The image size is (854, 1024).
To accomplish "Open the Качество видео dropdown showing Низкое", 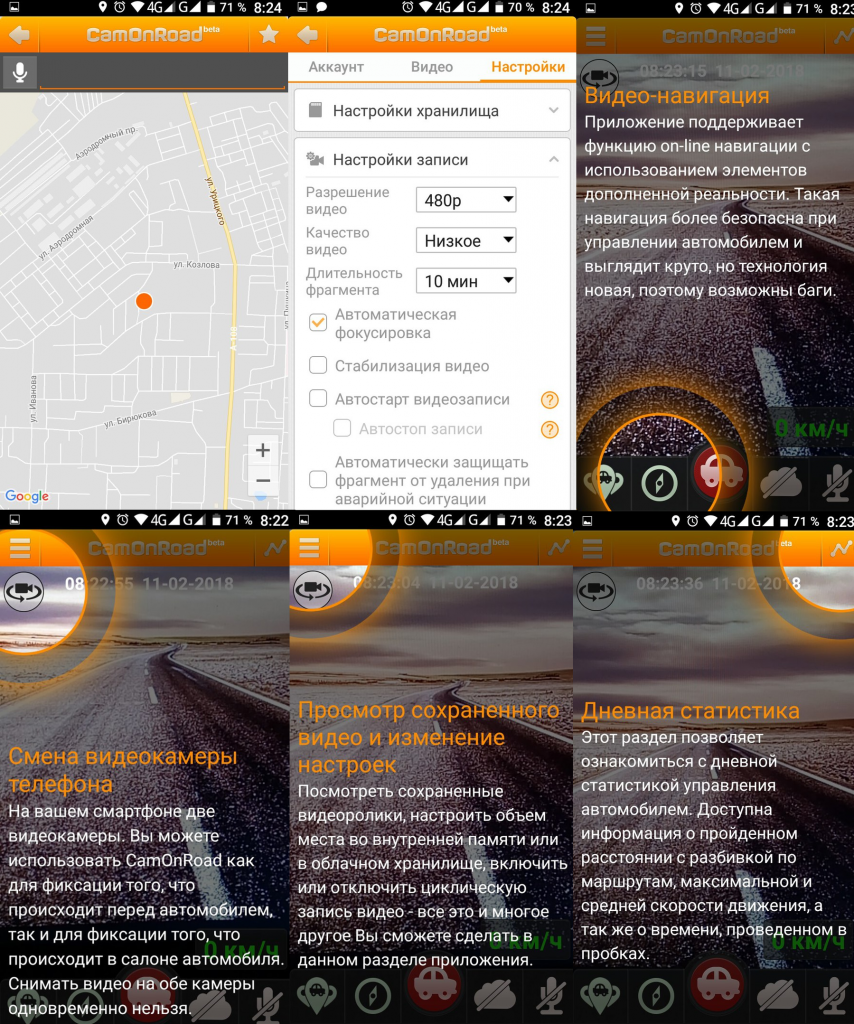I will (466, 240).
